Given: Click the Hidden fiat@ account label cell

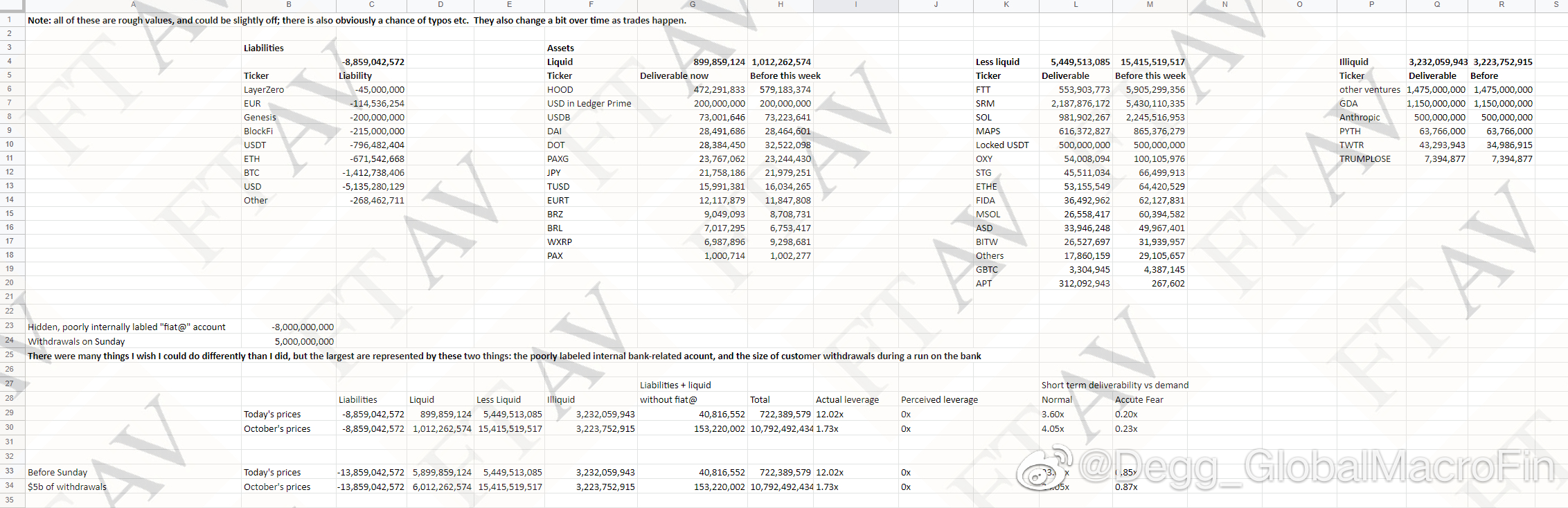Looking at the screenshot, I should 133,327.
